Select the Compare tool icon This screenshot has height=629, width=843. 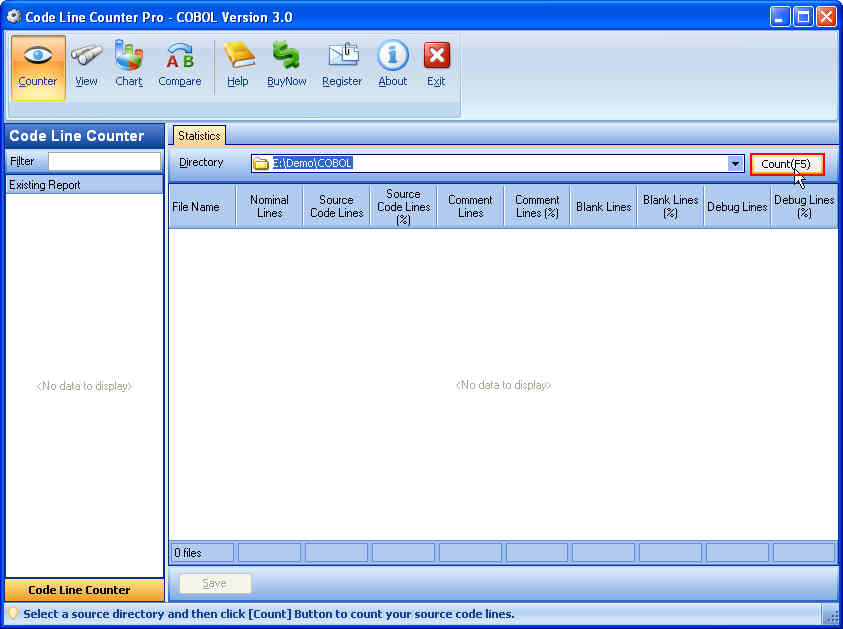(179, 62)
